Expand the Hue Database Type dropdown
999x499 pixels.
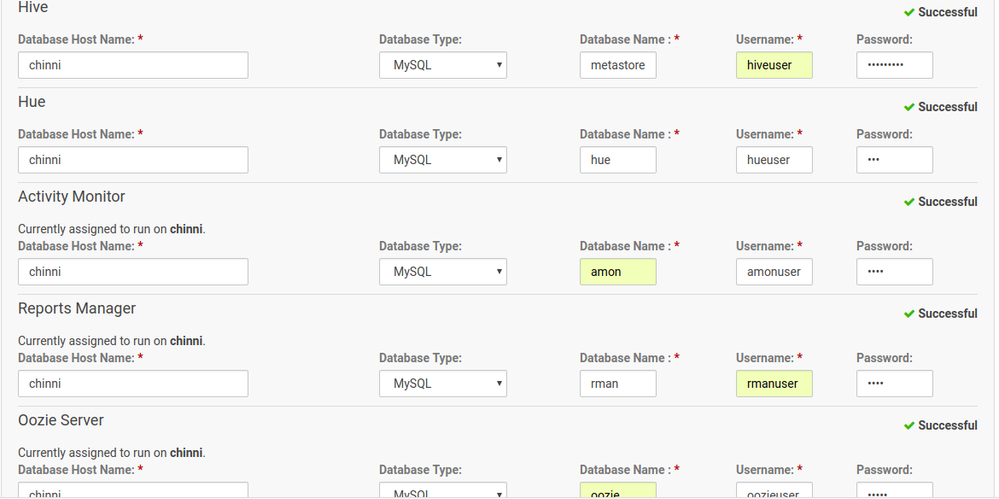click(443, 160)
